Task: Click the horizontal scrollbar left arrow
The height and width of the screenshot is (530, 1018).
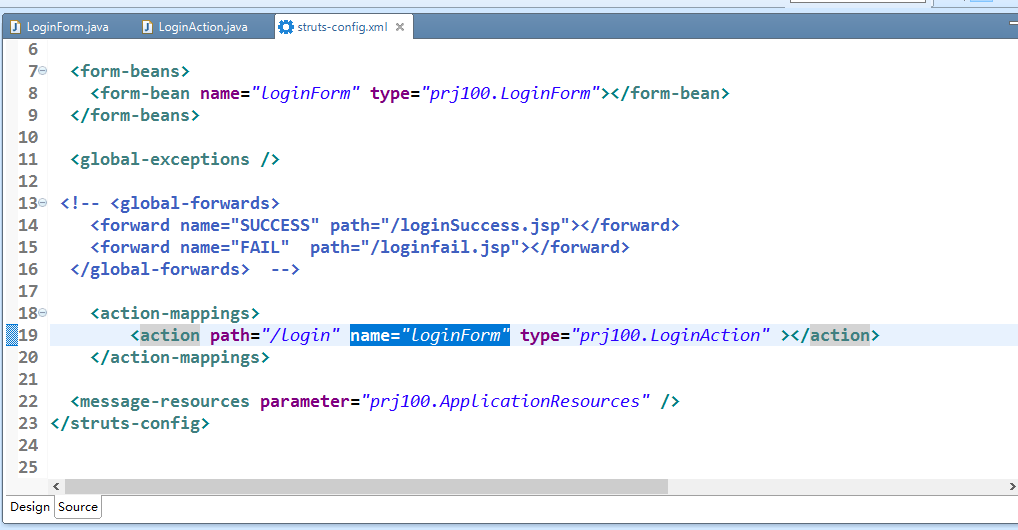Action: pos(56,486)
